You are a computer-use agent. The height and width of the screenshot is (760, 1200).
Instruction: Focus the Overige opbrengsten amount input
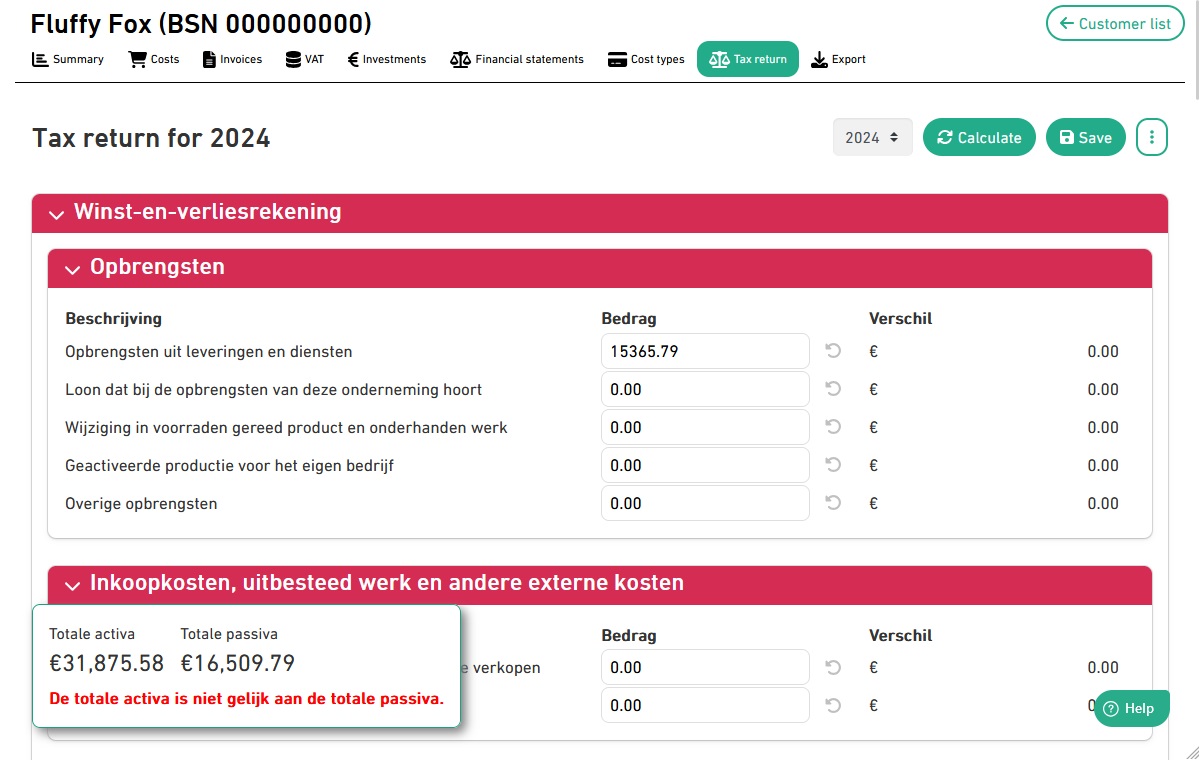coord(705,503)
